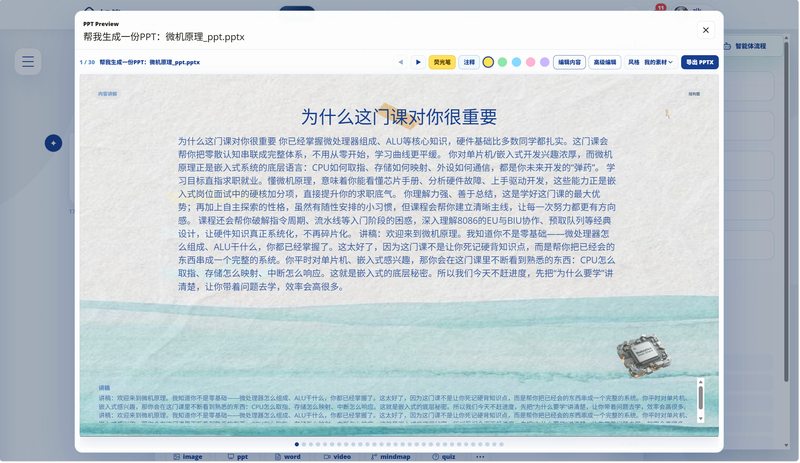Click the notes panel scrollbar thumb
Viewport: 800px width, 463px height.
701,398
